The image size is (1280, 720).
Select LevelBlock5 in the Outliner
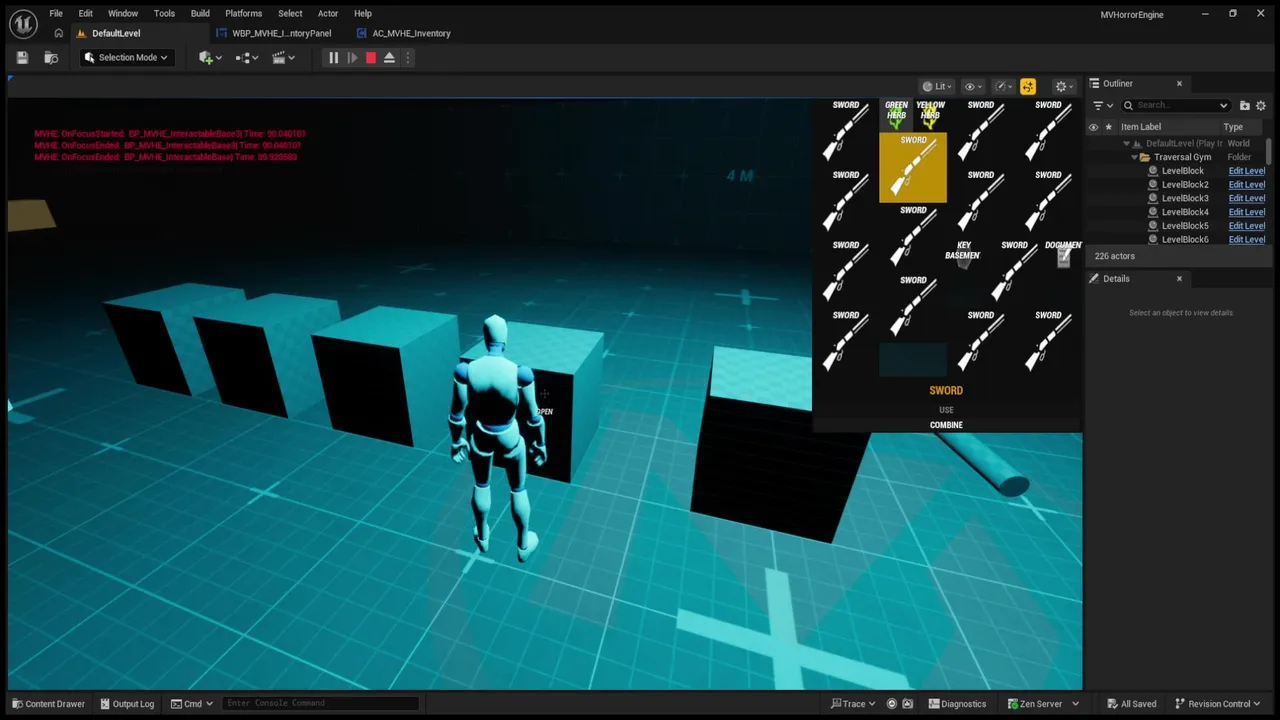[1185, 226]
